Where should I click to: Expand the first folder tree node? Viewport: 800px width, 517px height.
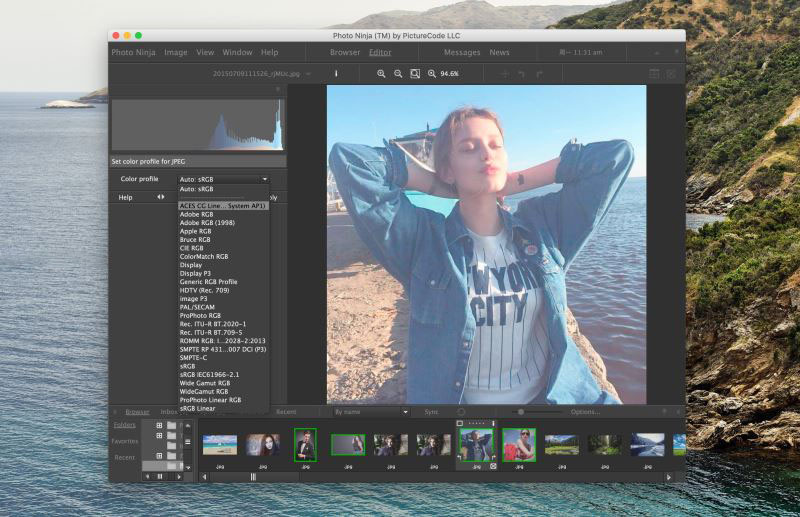[x=159, y=425]
